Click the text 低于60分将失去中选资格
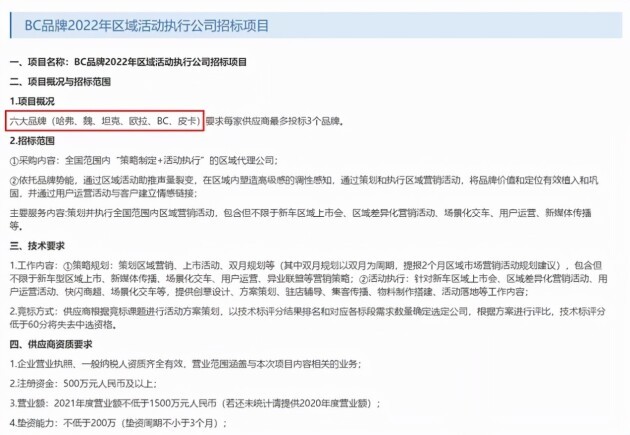The width and height of the screenshot is (630, 435). point(62,325)
